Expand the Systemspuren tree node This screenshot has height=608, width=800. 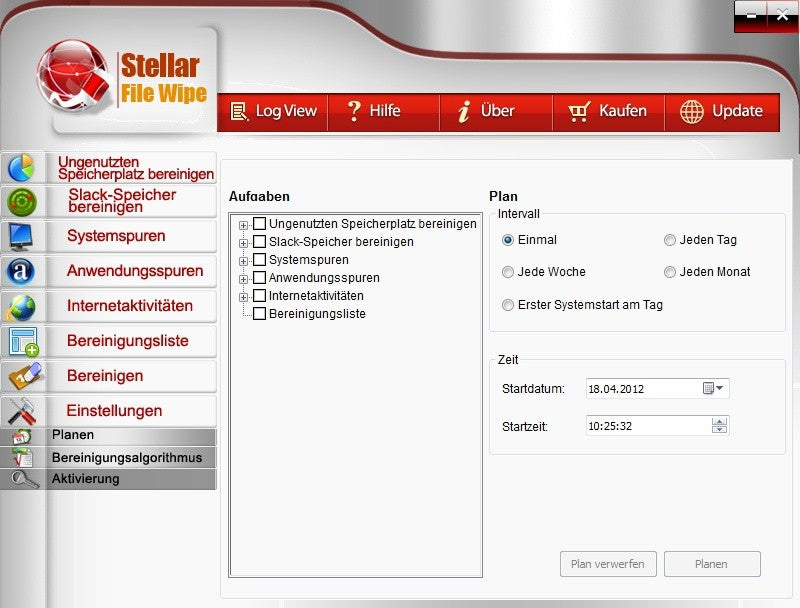[x=243, y=261]
